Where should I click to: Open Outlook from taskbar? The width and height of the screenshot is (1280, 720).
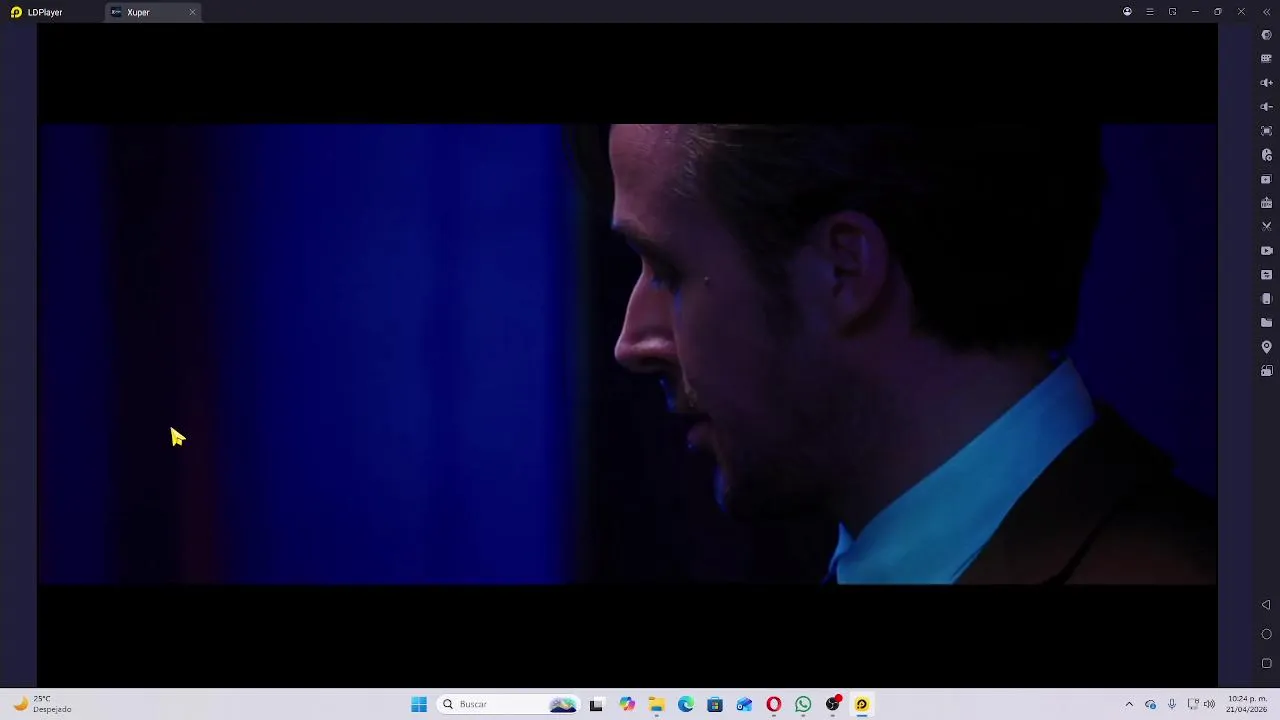744,704
